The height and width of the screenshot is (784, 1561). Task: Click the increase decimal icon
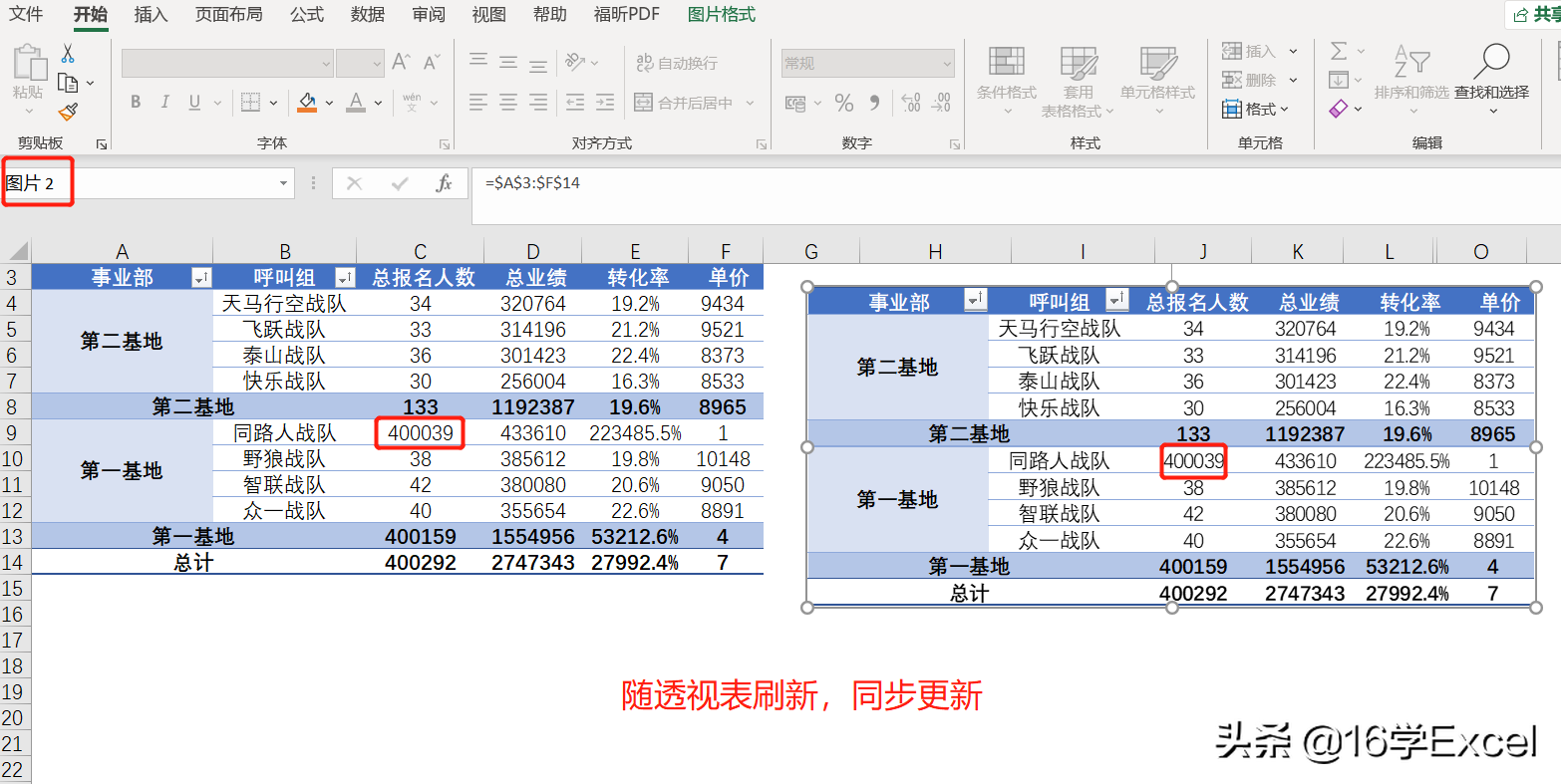pos(910,103)
